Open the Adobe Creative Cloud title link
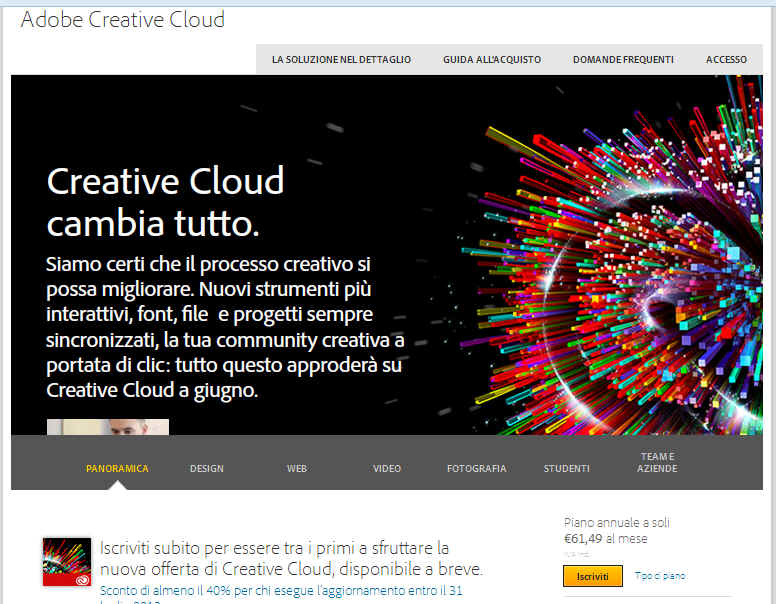The width and height of the screenshot is (776, 604). tap(123, 20)
